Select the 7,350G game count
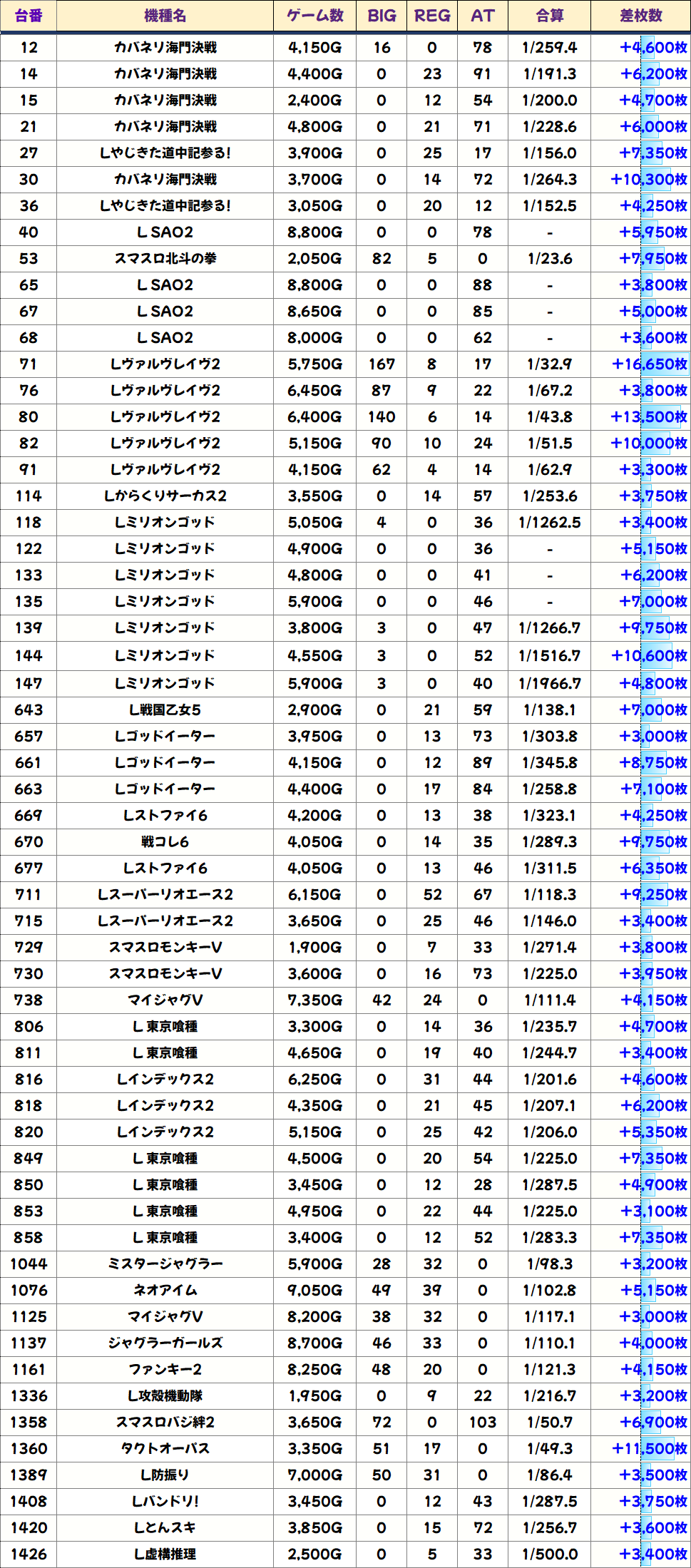 point(314,1000)
